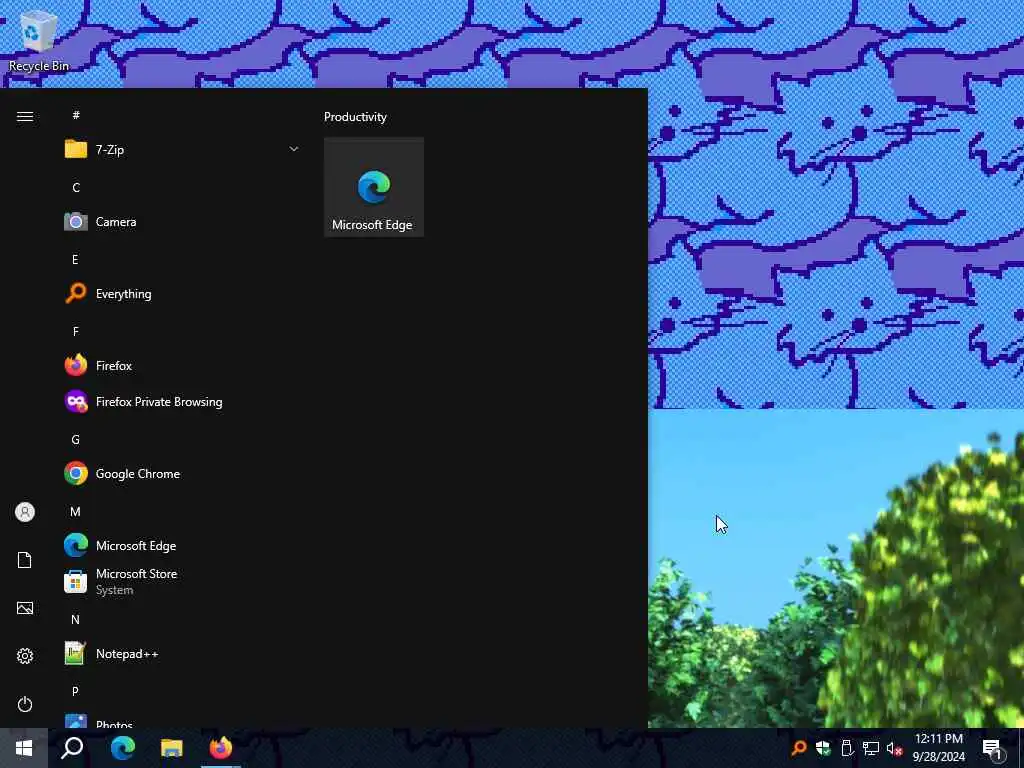Jump to letter # index header
The image size is (1024, 768).
[76, 115]
